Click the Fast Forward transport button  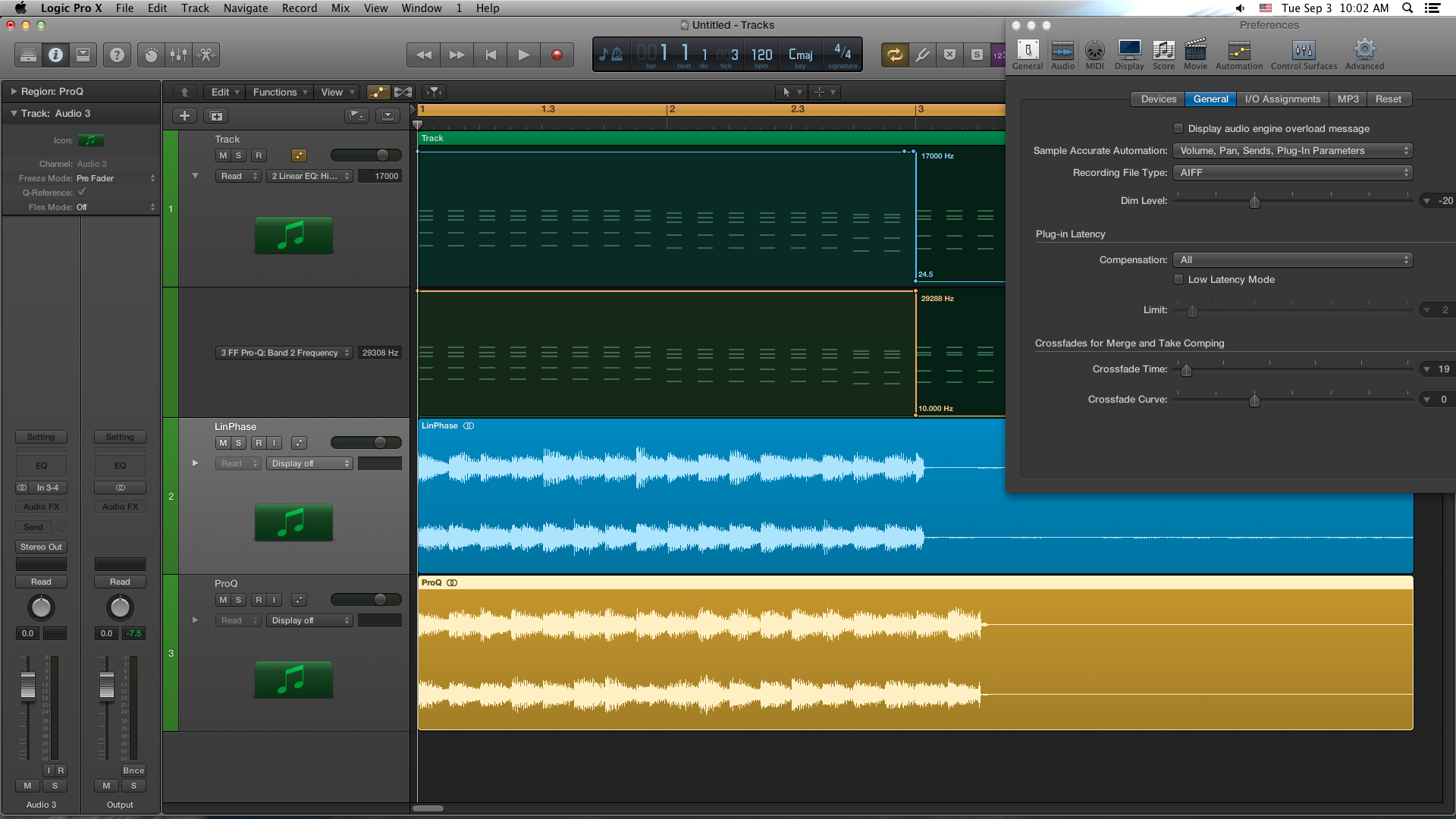coord(457,55)
